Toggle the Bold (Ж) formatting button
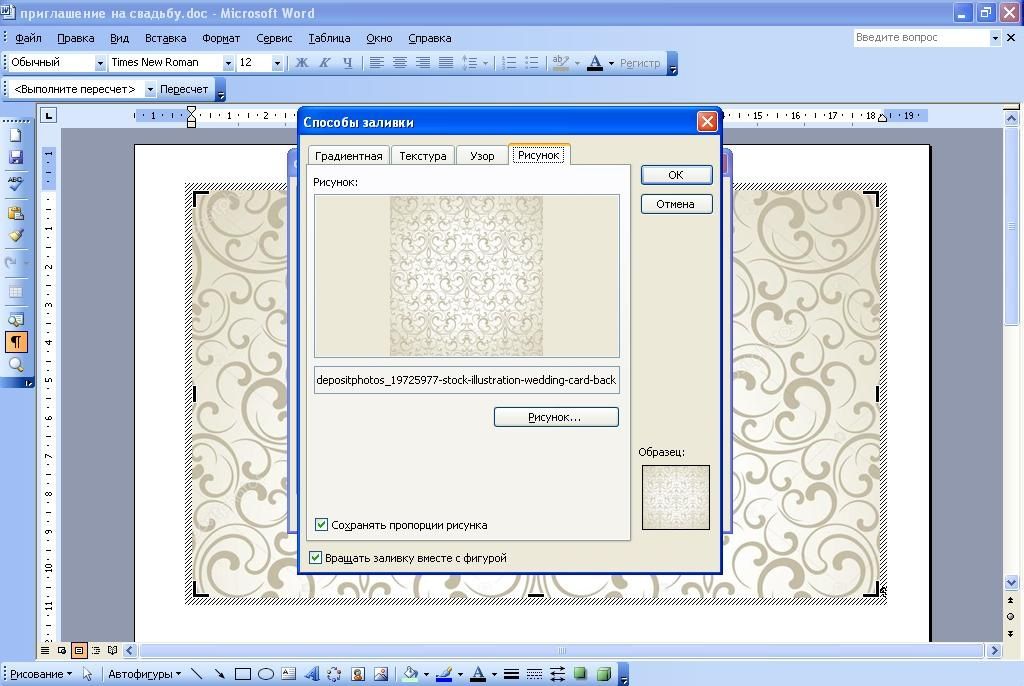1024x686 pixels. [302, 62]
